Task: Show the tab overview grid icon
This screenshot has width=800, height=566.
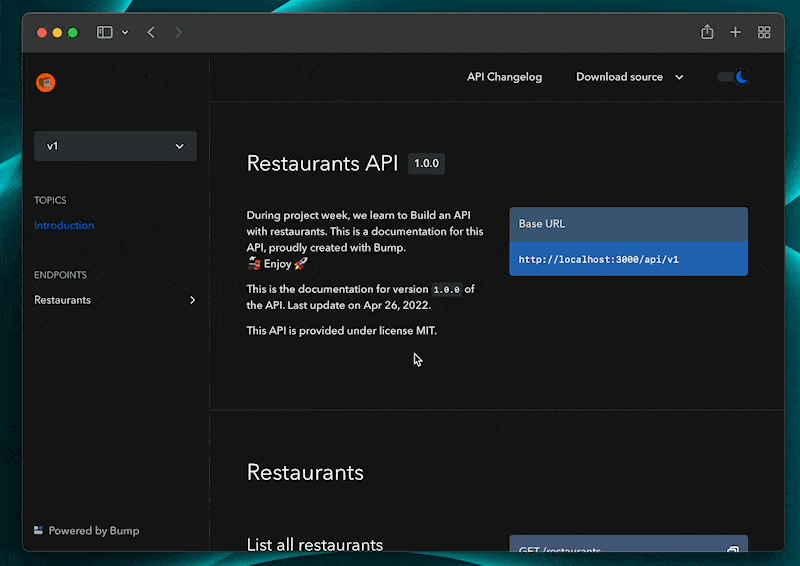Action: pos(764,32)
